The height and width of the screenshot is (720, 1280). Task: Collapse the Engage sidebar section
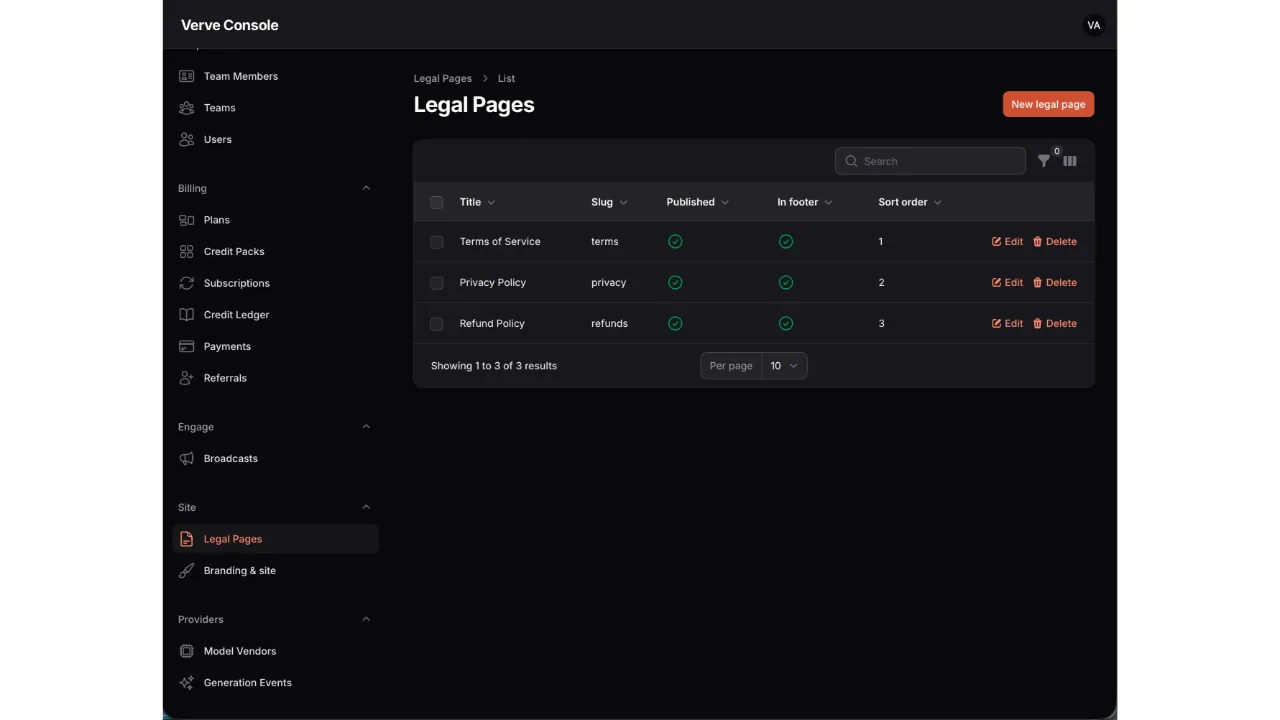click(x=366, y=427)
